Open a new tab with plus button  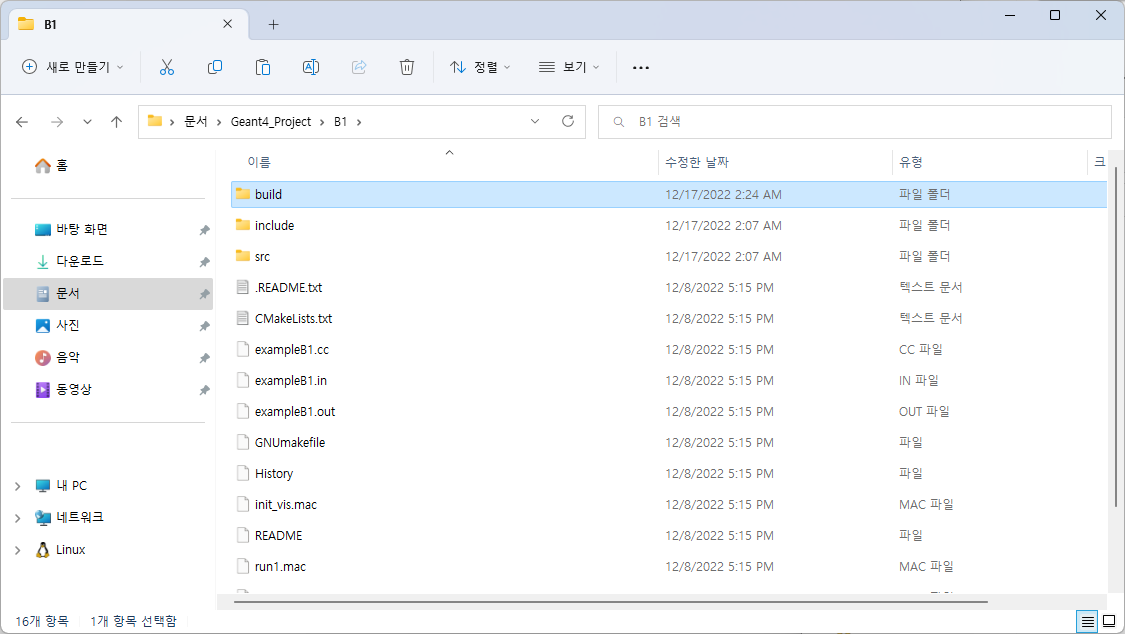(273, 24)
